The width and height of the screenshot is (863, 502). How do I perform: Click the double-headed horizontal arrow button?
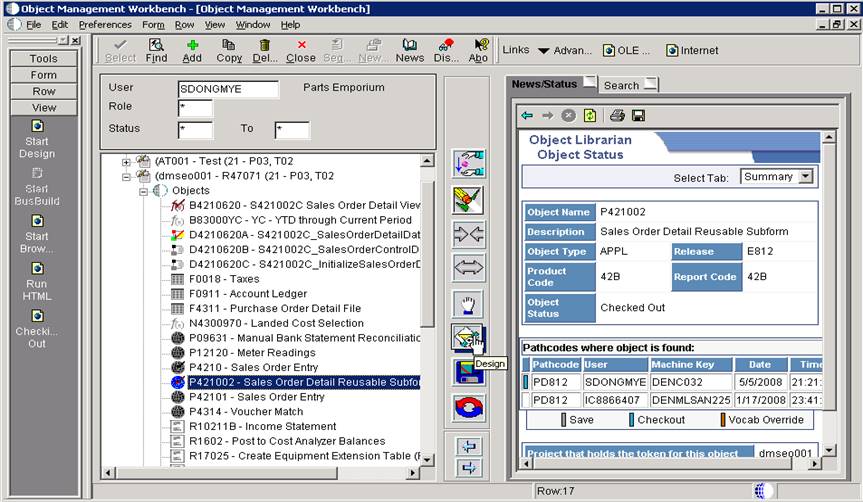pyautogui.click(x=468, y=268)
